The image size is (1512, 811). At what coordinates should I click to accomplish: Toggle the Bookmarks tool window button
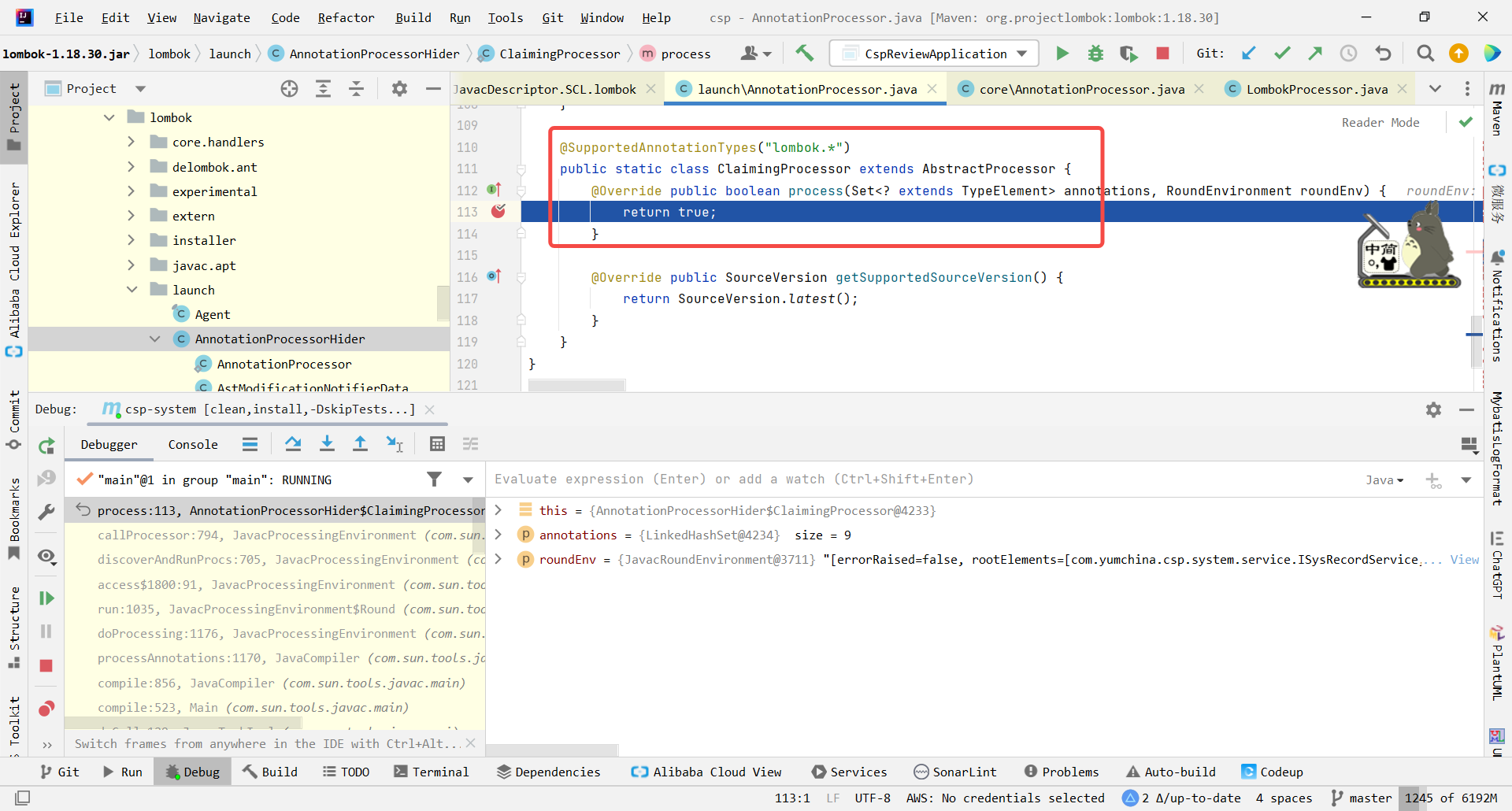[x=14, y=518]
